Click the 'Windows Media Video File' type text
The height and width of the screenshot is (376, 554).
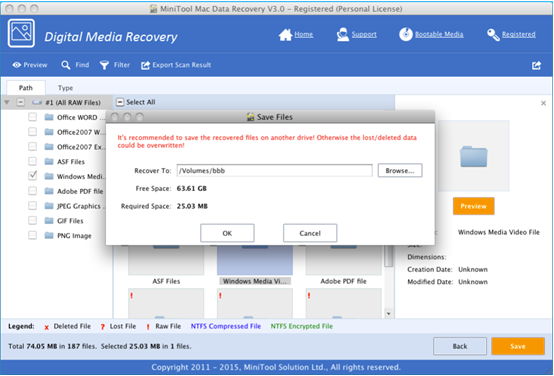499,232
